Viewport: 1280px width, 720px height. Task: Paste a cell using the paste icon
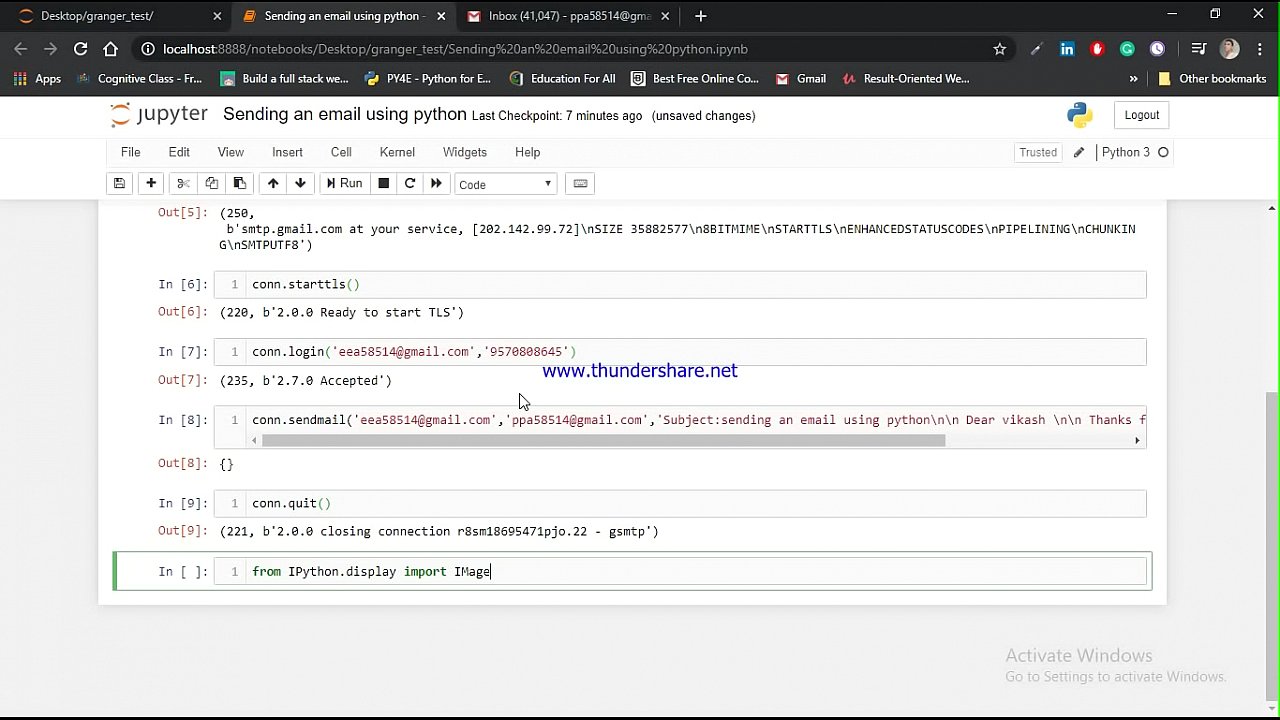click(239, 183)
